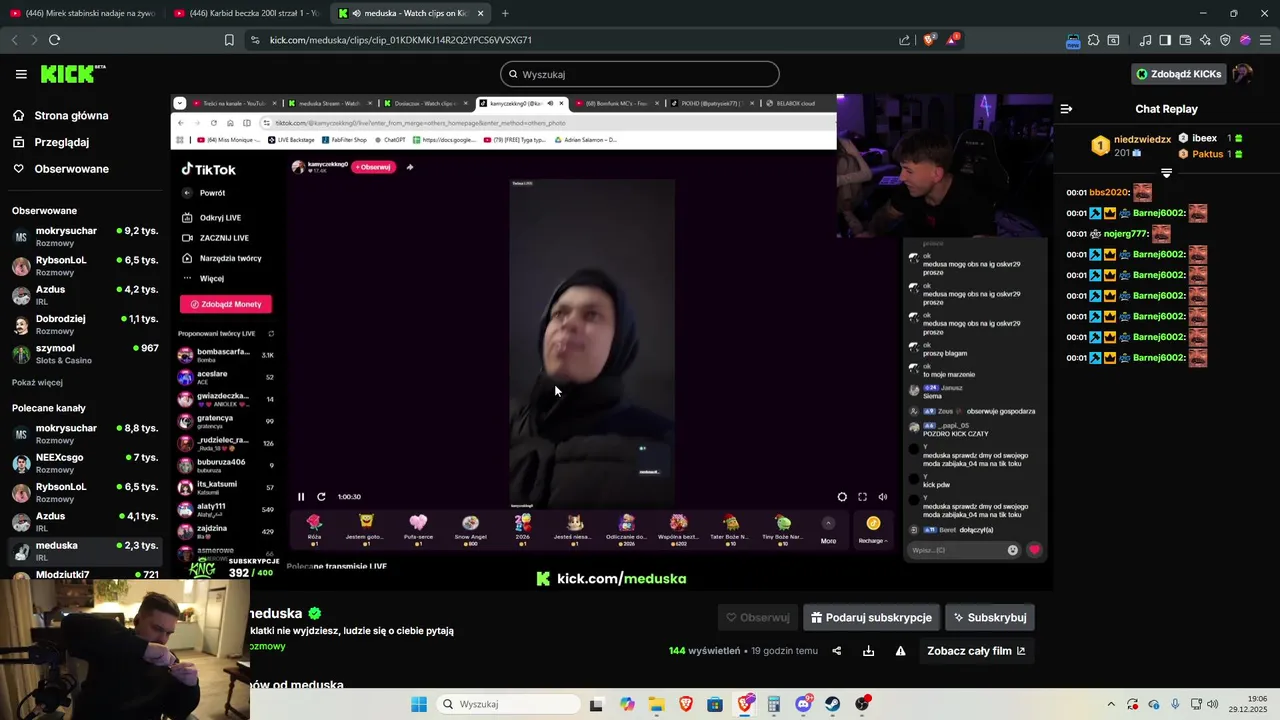The width and height of the screenshot is (1280, 720).
Task: Click the Zdobądź KICKs button
Action: click(1178, 74)
